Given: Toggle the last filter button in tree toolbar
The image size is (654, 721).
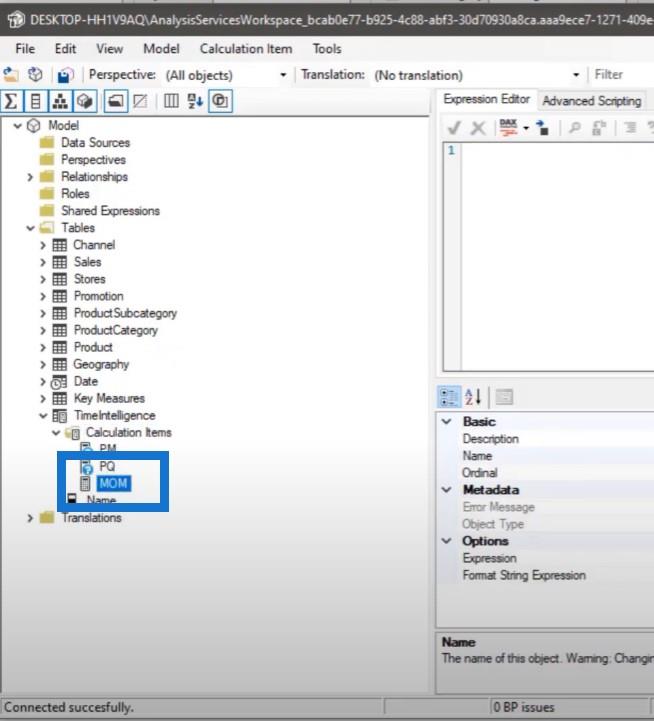Looking at the screenshot, I should tap(220, 101).
